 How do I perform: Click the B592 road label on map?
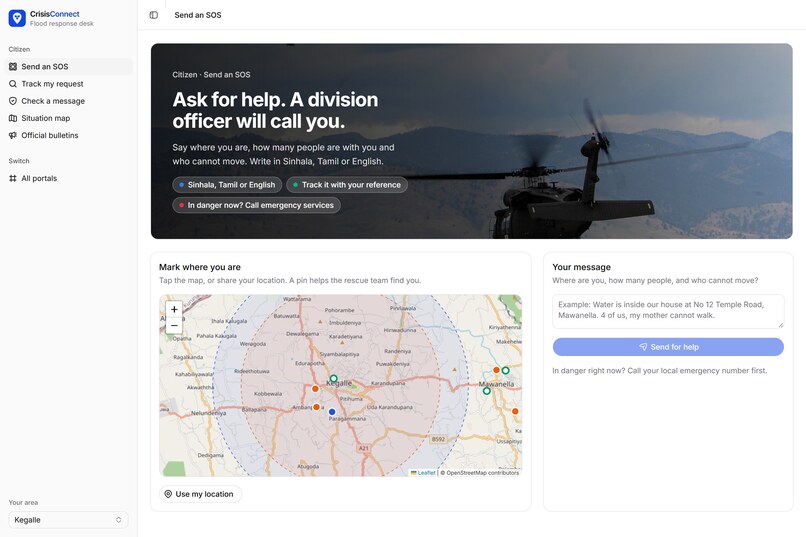click(438, 439)
